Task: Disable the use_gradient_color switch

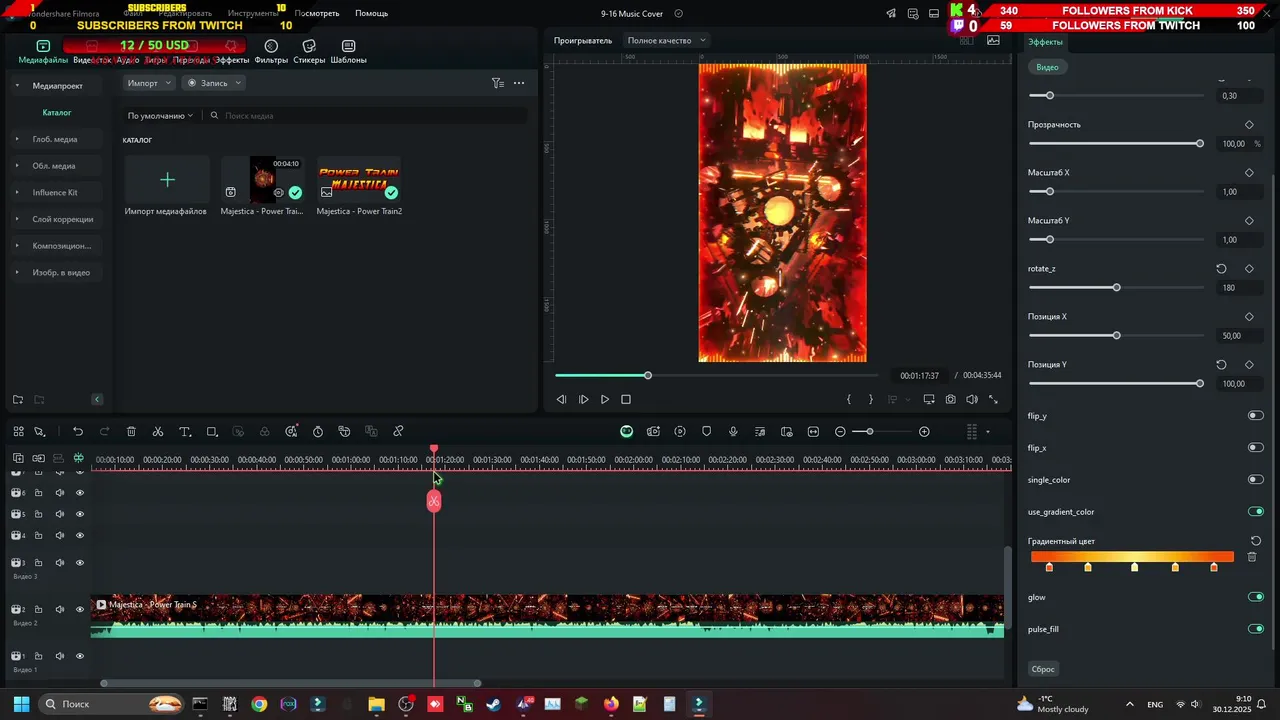Action: 1255,512
